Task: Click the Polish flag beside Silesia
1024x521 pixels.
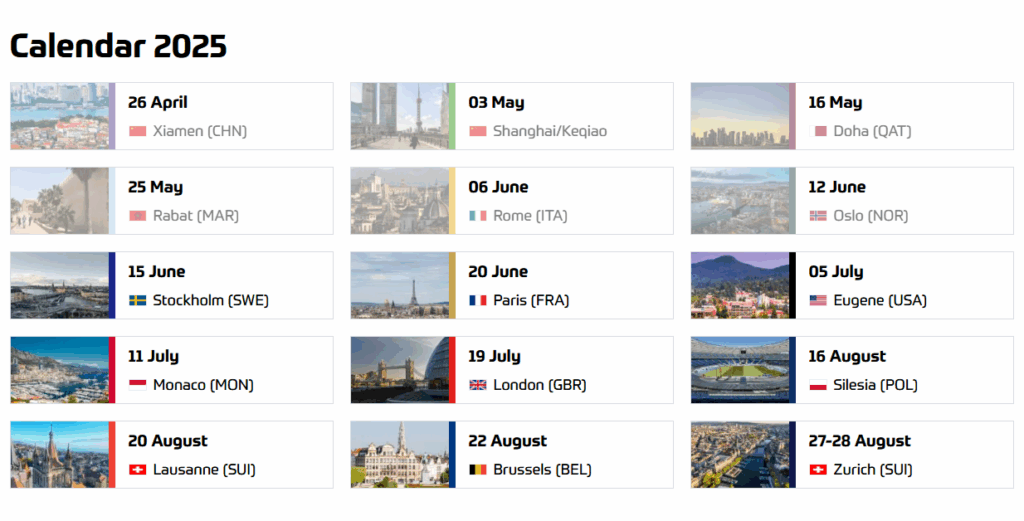Action: coord(818,385)
